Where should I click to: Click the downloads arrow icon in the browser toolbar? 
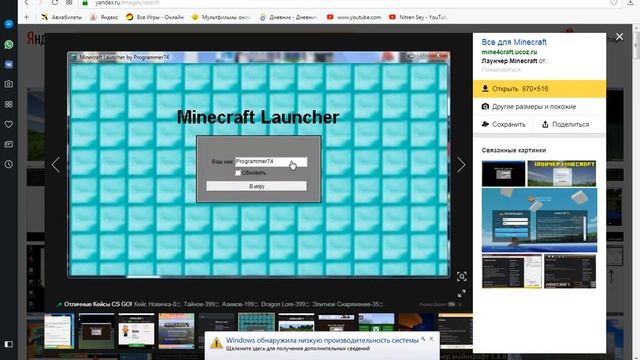pos(630,2)
